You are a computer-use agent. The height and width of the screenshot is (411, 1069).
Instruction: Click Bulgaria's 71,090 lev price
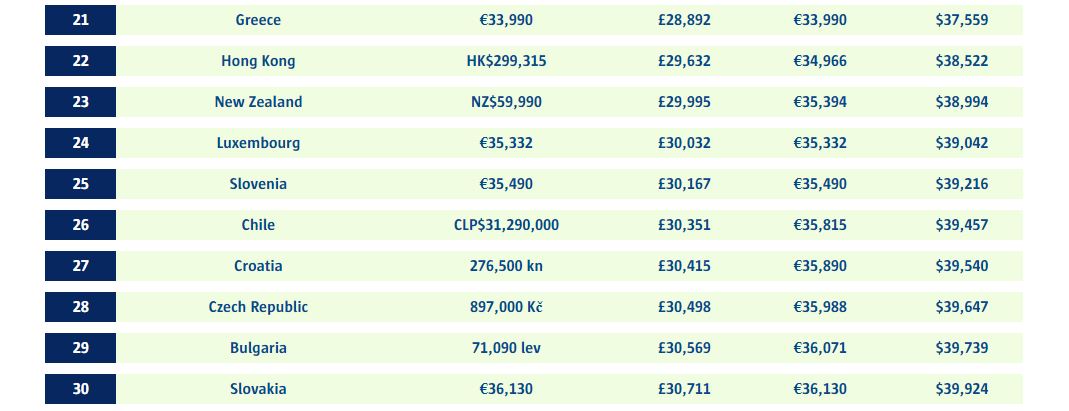506,348
